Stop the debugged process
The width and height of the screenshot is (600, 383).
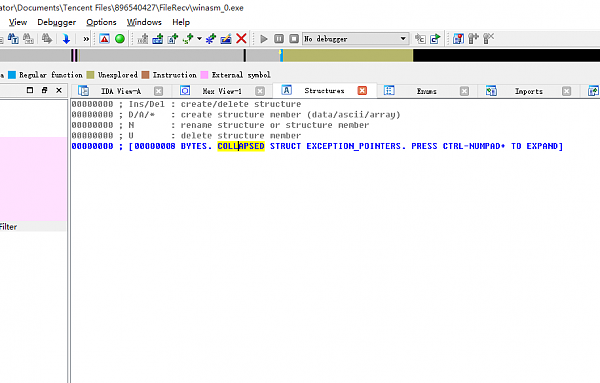pos(294,39)
